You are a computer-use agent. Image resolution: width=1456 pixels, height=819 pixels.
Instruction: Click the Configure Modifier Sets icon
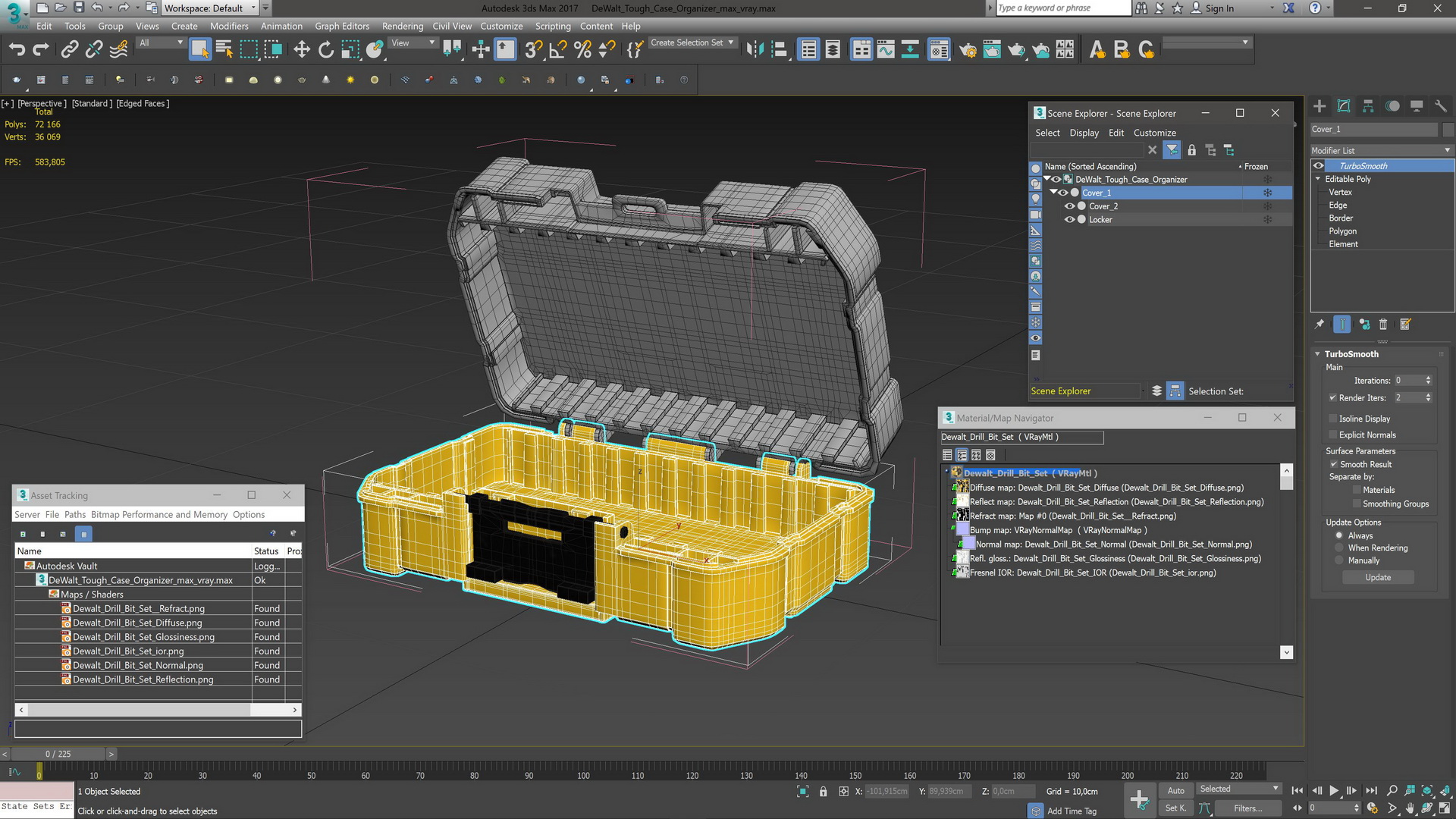point(1405,325)
